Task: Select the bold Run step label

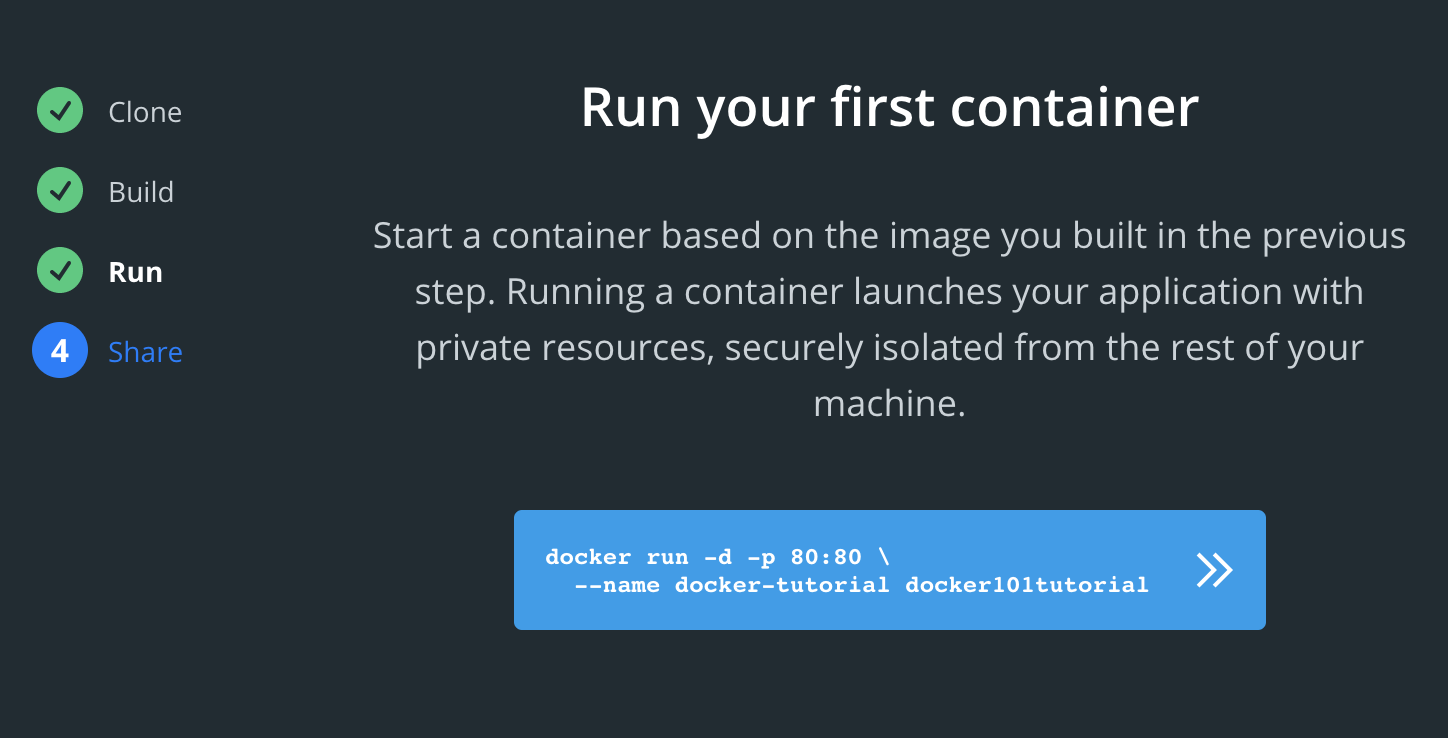Action: (x=135, y=272)
